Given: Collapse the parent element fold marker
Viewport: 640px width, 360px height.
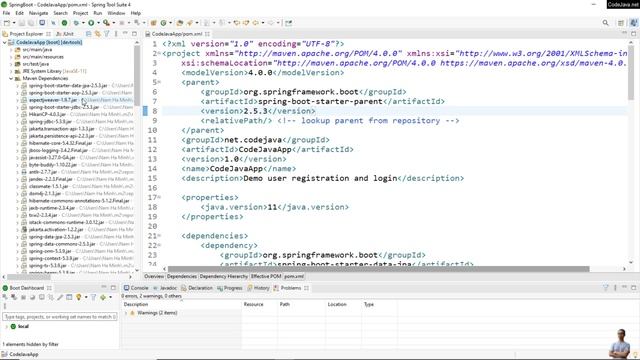Looking at the screenshot, I should pos(159,82).
